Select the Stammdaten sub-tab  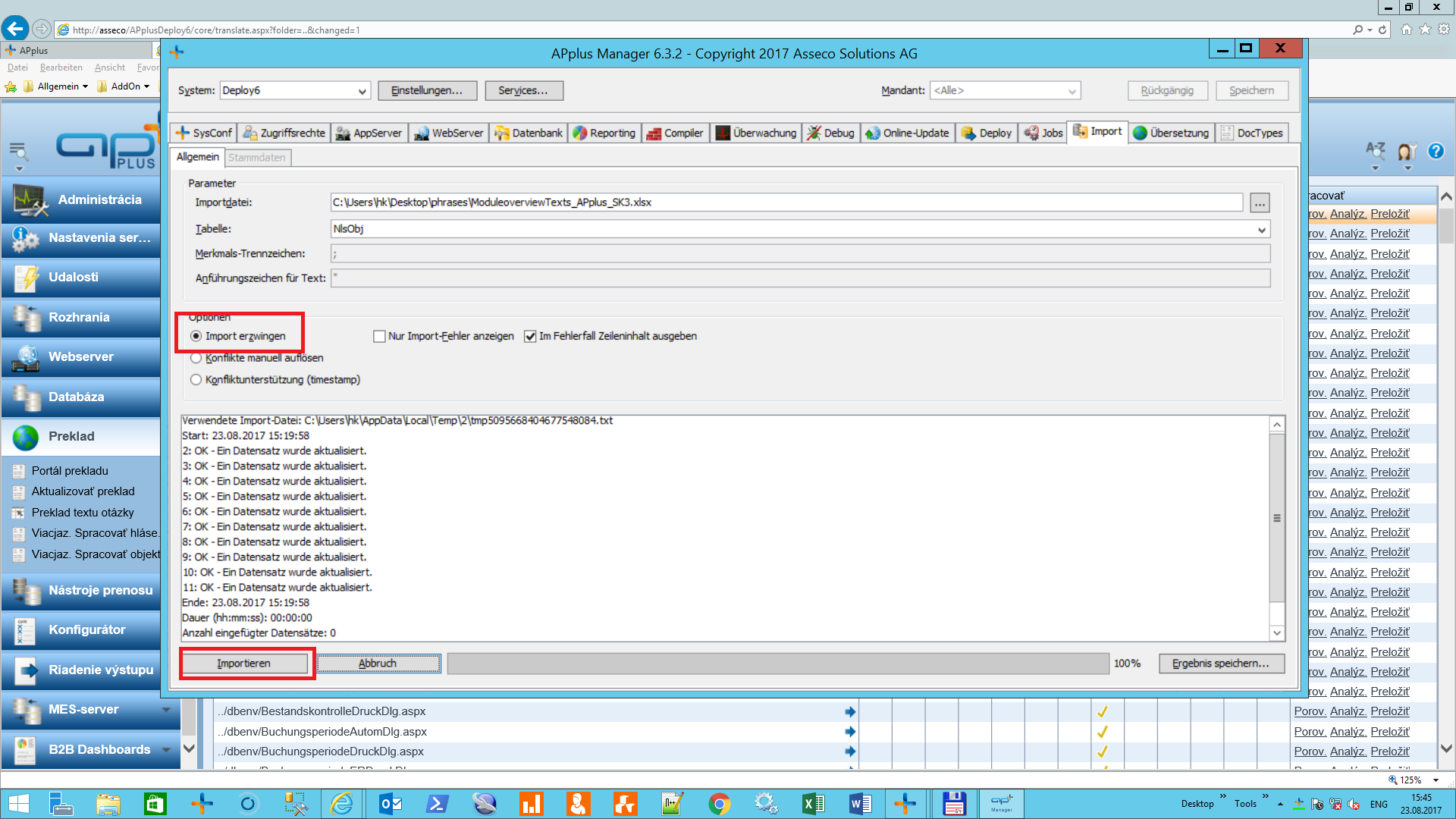[x=257, y=158]
